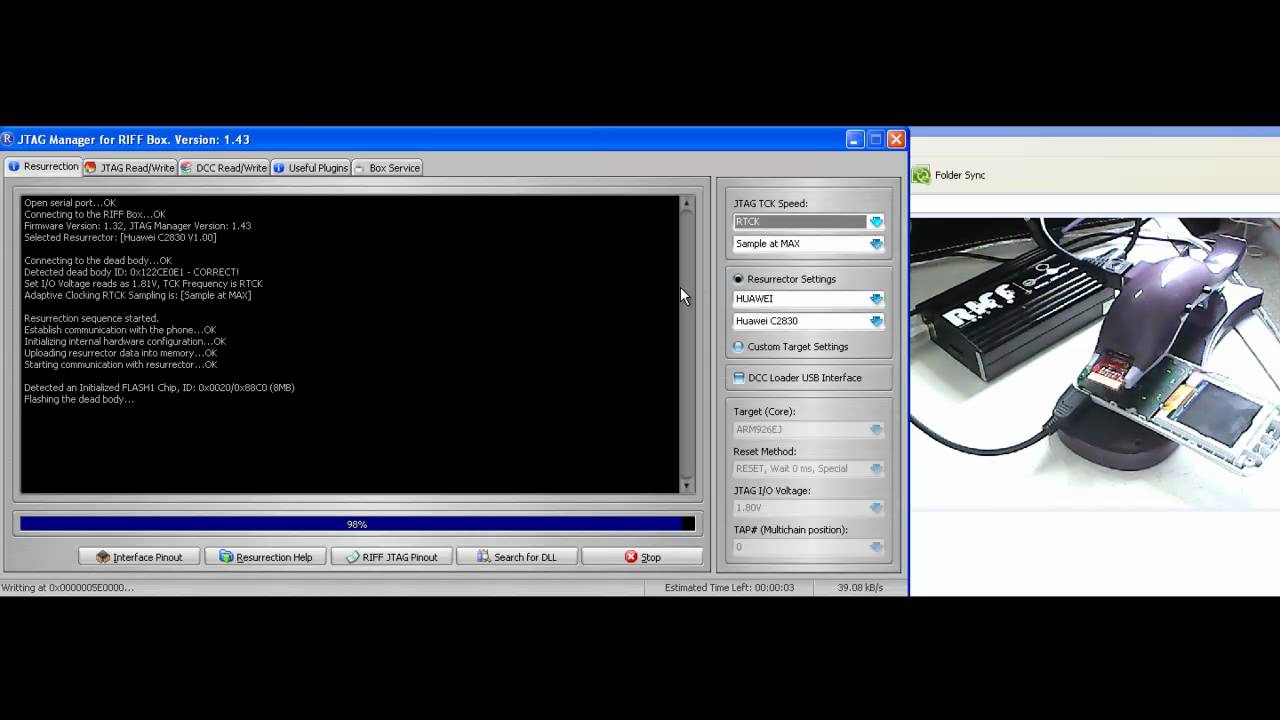This screenshot has height=720, width=1280.
Task: Click the 'Selected Resurrector' log line
Action: coord(120,238)
